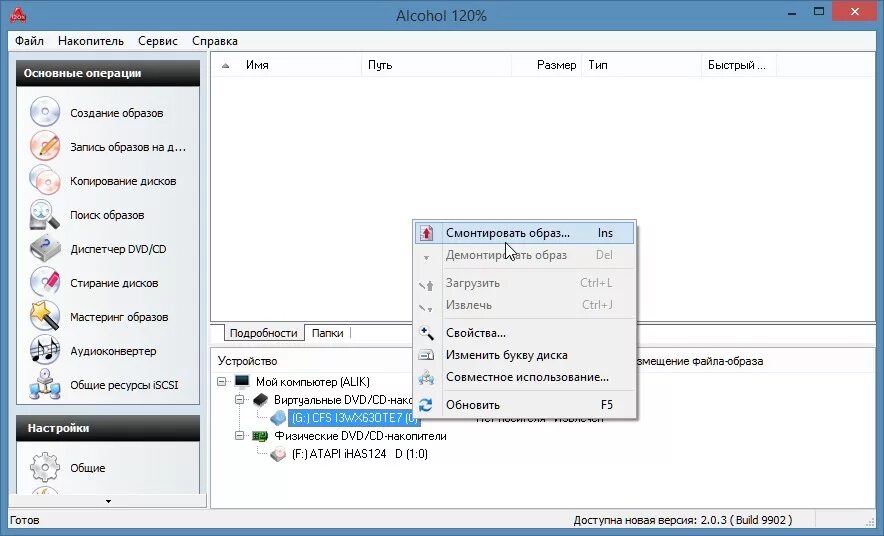Click the DVD/CD Manager drive icon
This screenshot has width=884, height=536.
[x=45, y=249]
